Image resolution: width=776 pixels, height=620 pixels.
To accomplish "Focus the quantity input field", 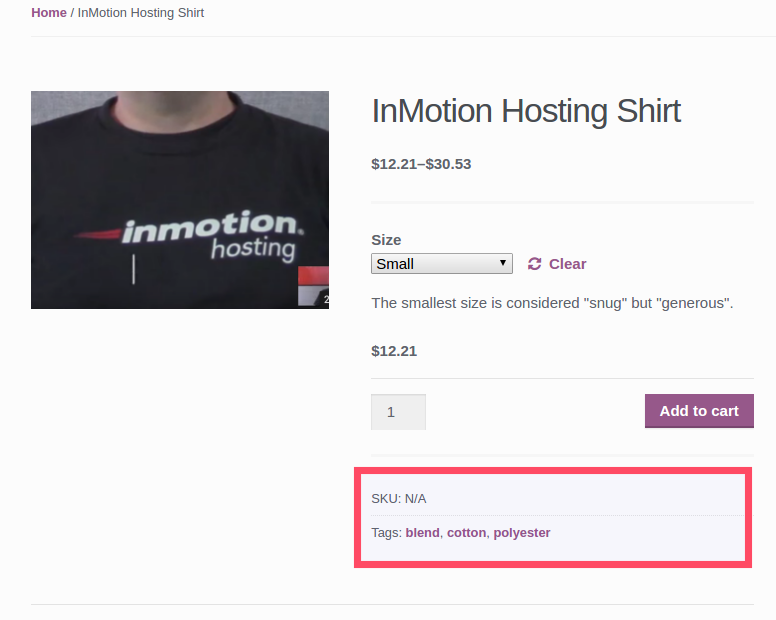I will pyautogui.click(x=398, y=412).
